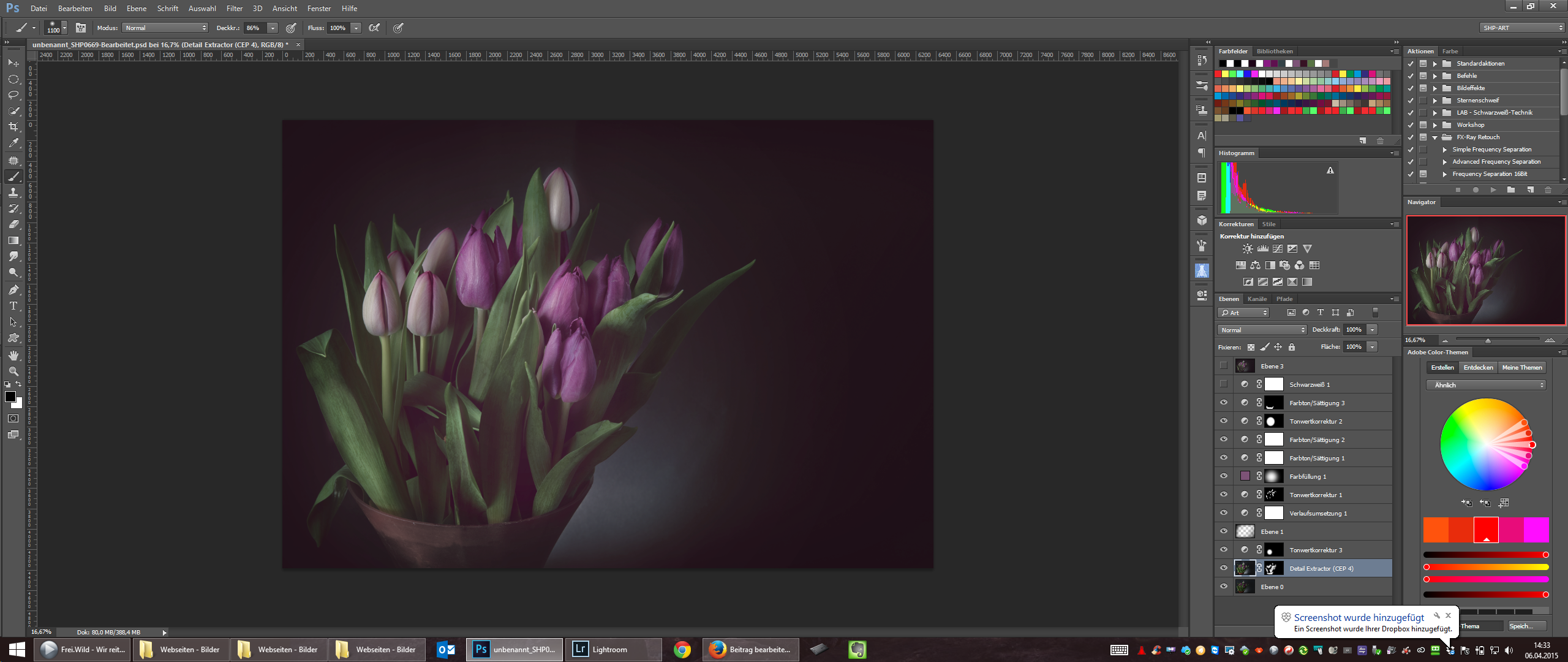Hide the Verlaufsumsetzung 1 layer
The width and height of the screenshot is (1568, 662).
1224,513
